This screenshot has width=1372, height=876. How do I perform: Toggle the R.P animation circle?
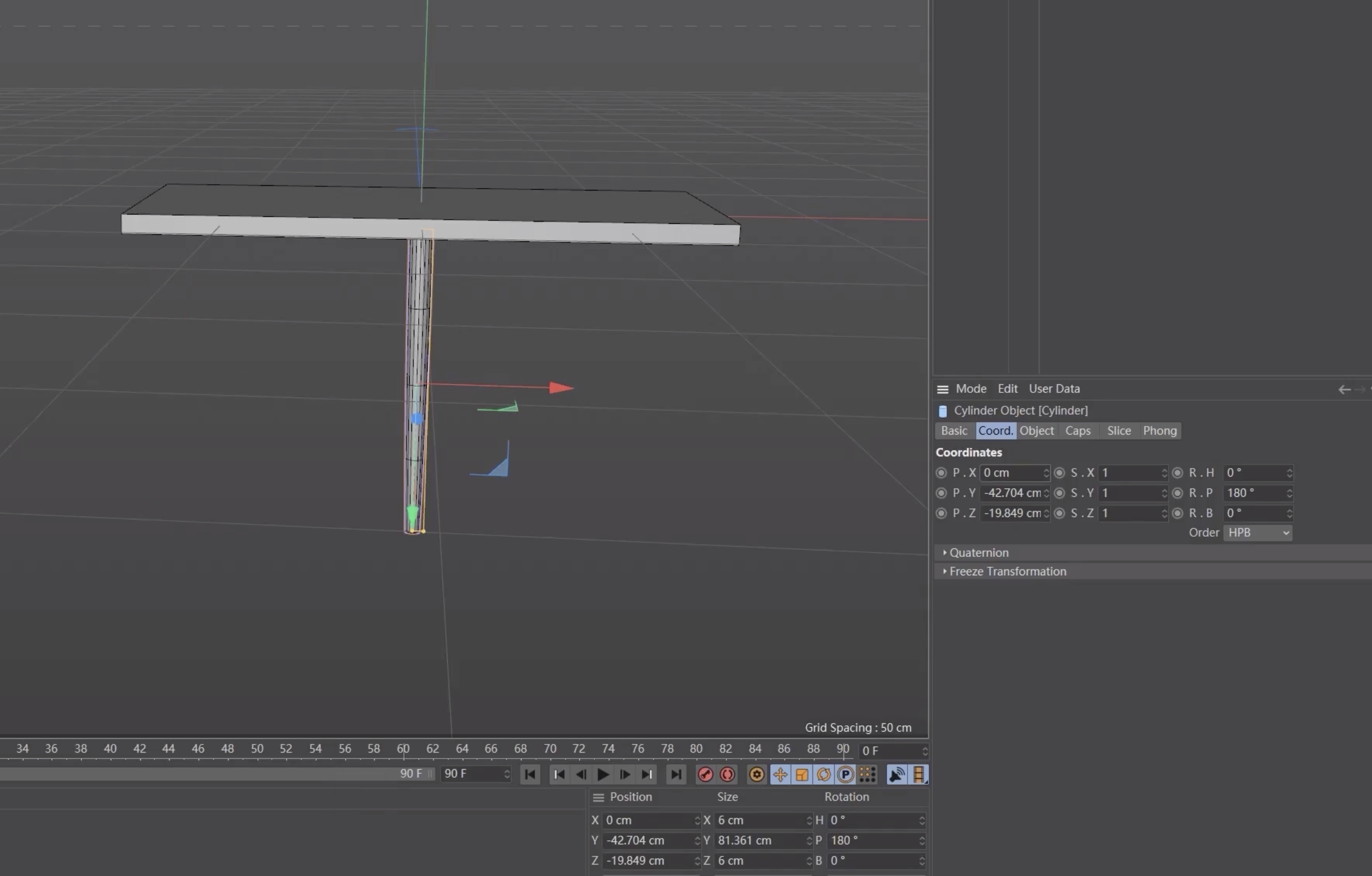coord(1178,493)
